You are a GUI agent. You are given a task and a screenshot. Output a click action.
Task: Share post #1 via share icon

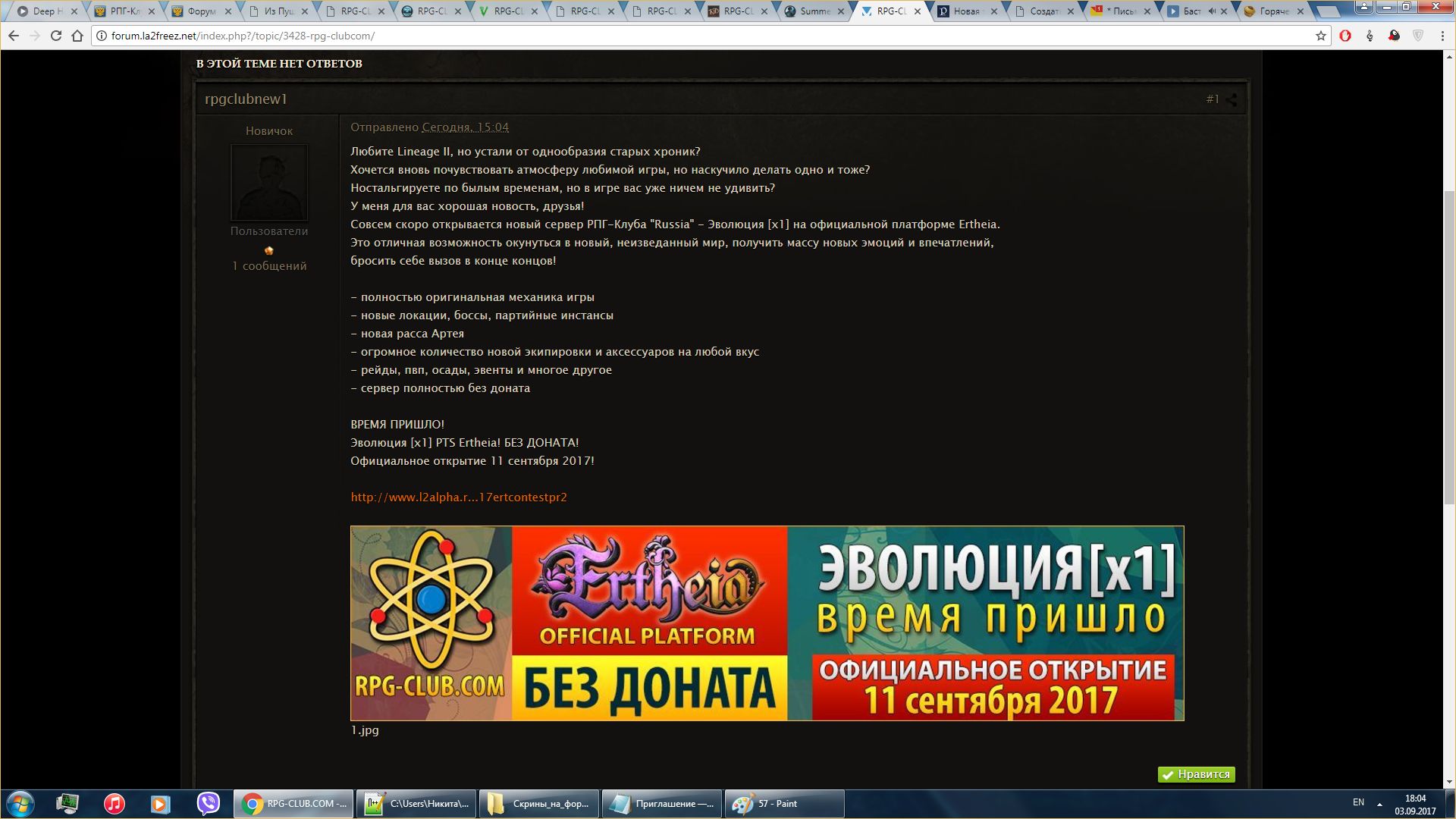click(1231, 99)
